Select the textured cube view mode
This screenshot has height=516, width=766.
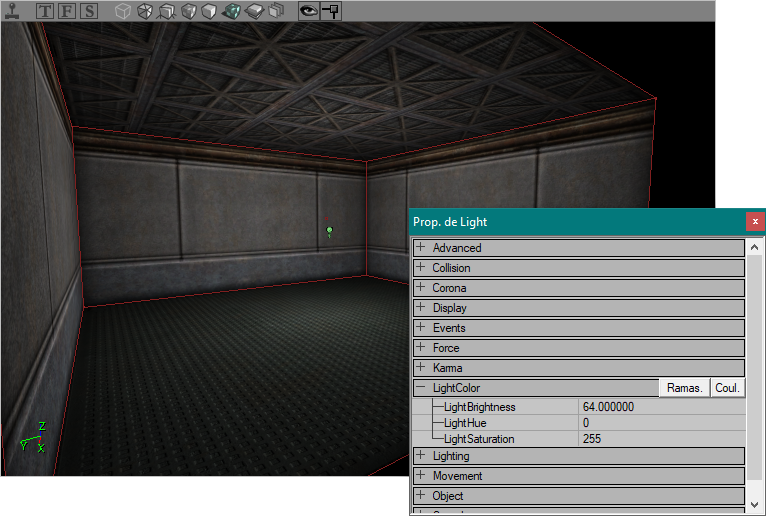click(188, 12)
